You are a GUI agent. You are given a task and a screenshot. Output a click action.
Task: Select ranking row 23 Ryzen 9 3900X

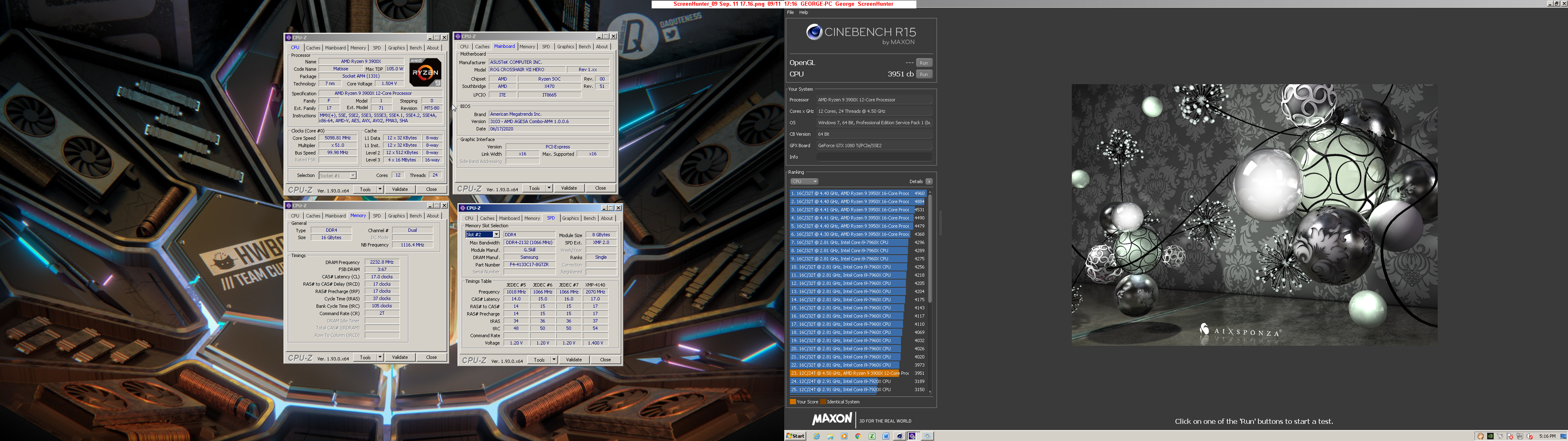tap(858, 374)
